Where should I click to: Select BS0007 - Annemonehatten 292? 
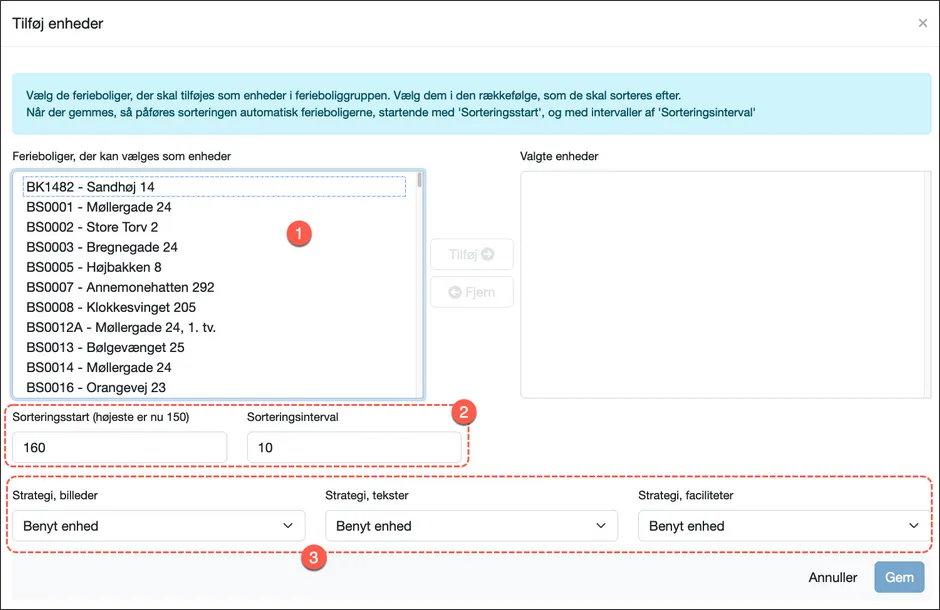(120, 287)
